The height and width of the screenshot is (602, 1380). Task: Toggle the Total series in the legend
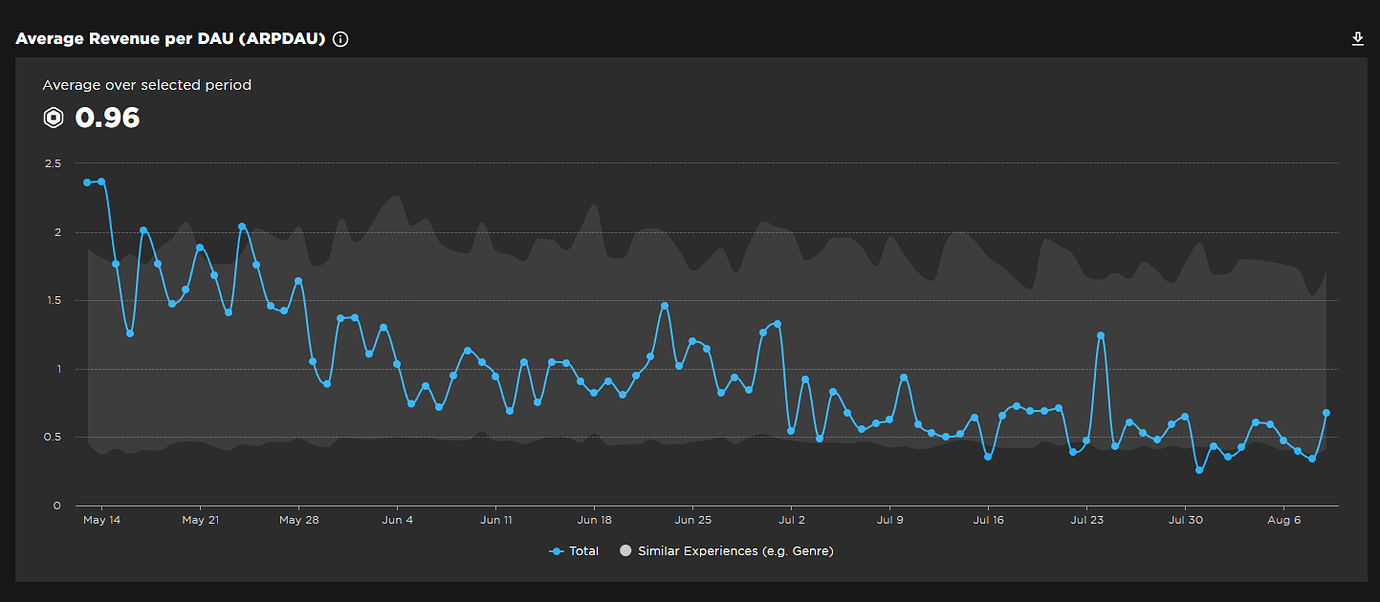pyautogui.click(x=583, y=550)
